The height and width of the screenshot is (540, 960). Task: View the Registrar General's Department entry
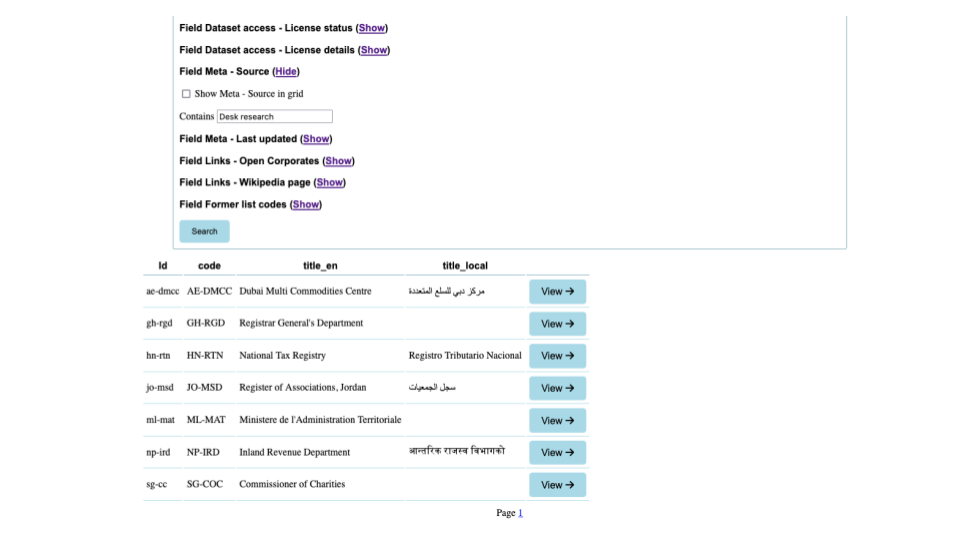[557, 324]
